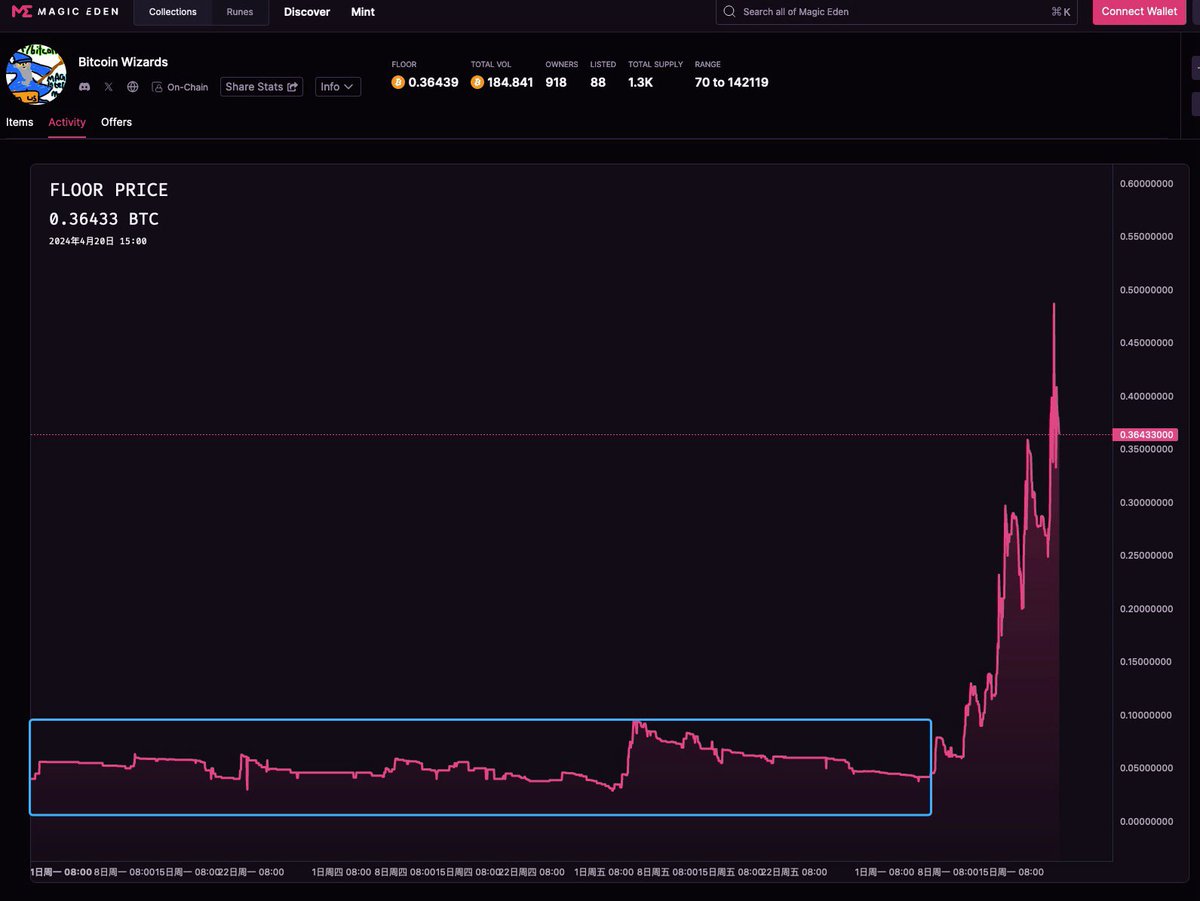Click the Magic Eden logo
Screen dimensions: 1200x901
(65, 12)
